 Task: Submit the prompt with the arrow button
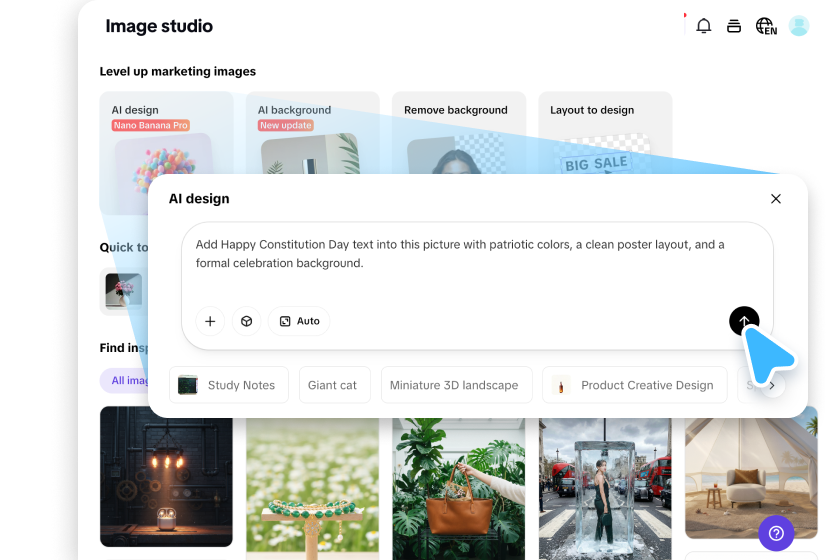pos(744,321)
